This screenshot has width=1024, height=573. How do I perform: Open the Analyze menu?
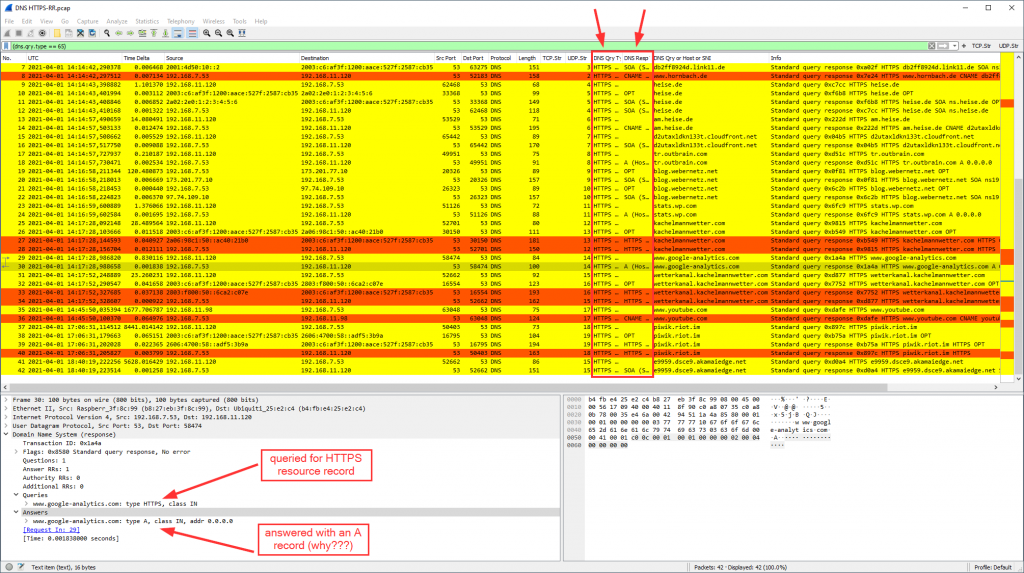click(x=117, y=22)
